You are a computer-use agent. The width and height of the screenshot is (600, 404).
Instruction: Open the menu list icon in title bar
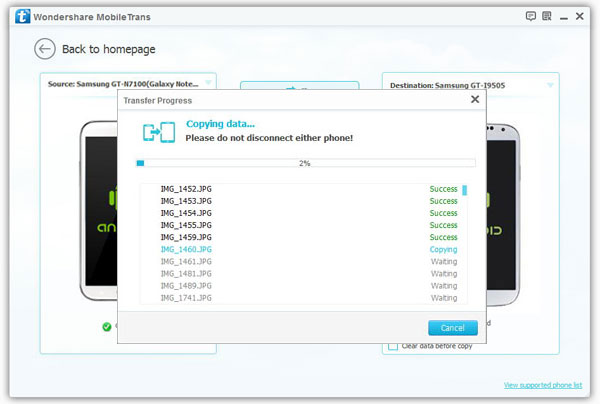(547, 16)
